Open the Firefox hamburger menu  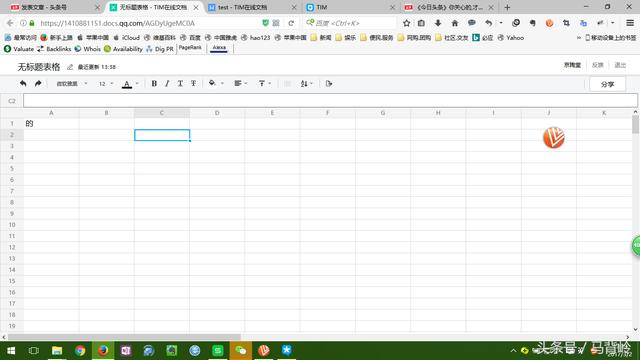click(x=630, y=23)
